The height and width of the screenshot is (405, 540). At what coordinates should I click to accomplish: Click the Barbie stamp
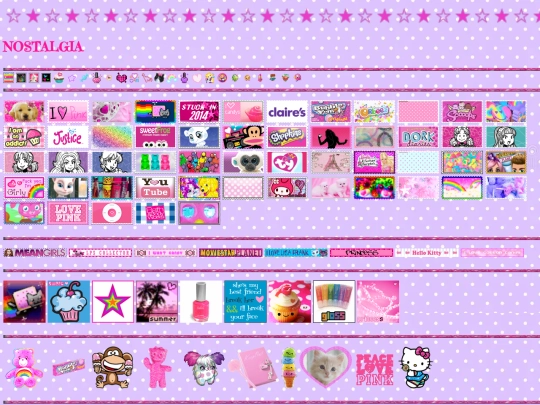[x=374, y=162]
